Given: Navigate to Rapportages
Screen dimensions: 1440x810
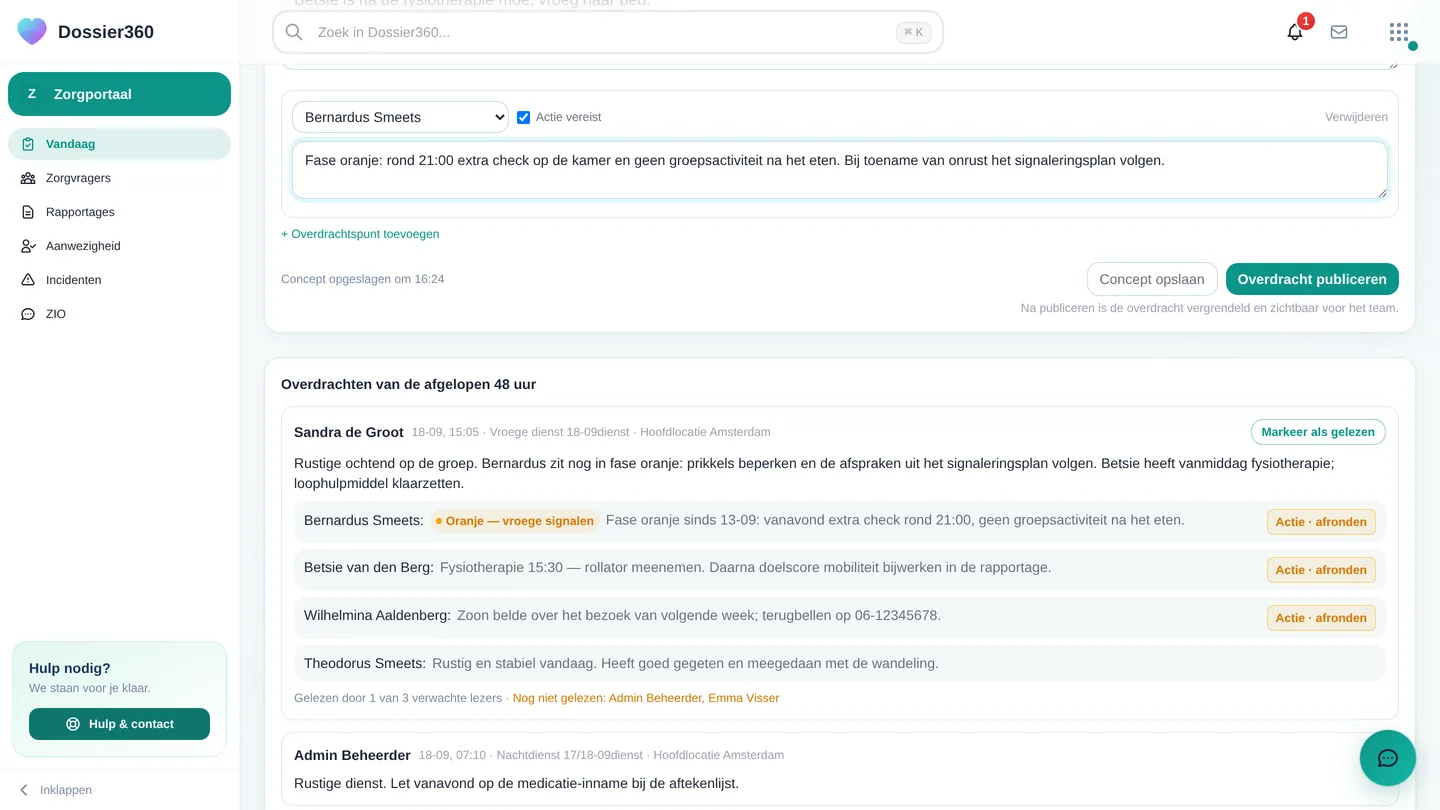Looking at the screenshot, I should [x=119, y=212].
